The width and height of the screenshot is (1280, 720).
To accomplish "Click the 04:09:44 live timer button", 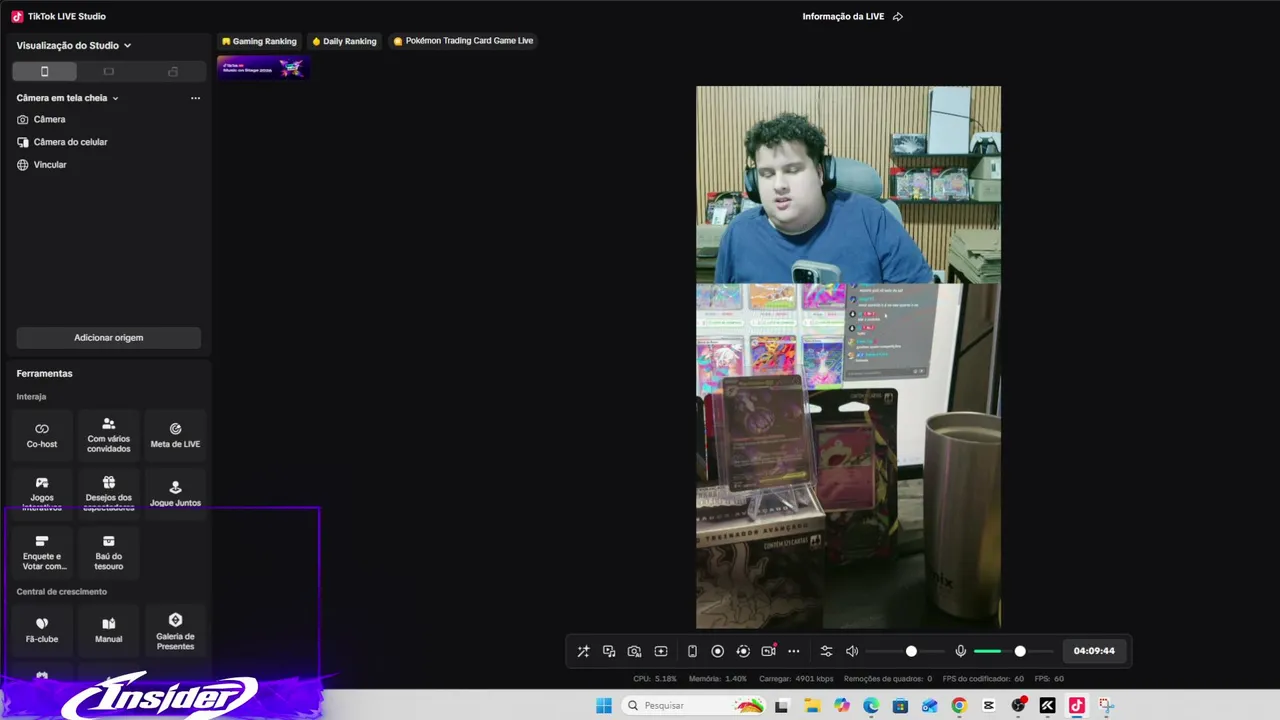I will [x=1094, y=651].
